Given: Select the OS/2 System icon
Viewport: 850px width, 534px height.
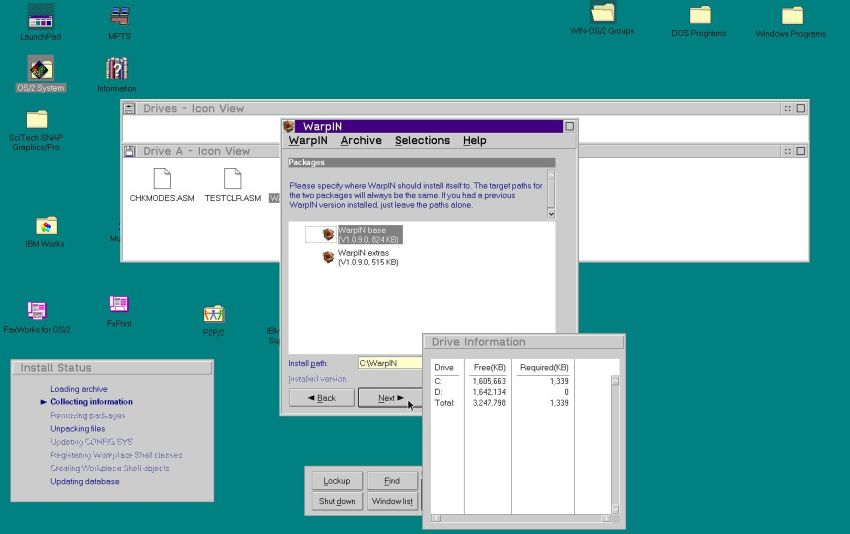Looking at the screenshot, I should click(x=41, y=69).
